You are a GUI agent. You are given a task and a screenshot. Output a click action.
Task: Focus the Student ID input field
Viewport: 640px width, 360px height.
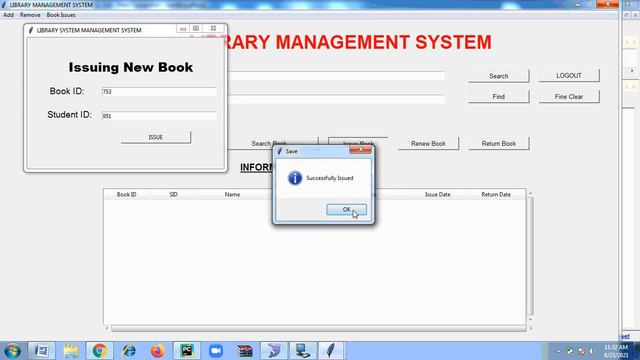(159, 116)
